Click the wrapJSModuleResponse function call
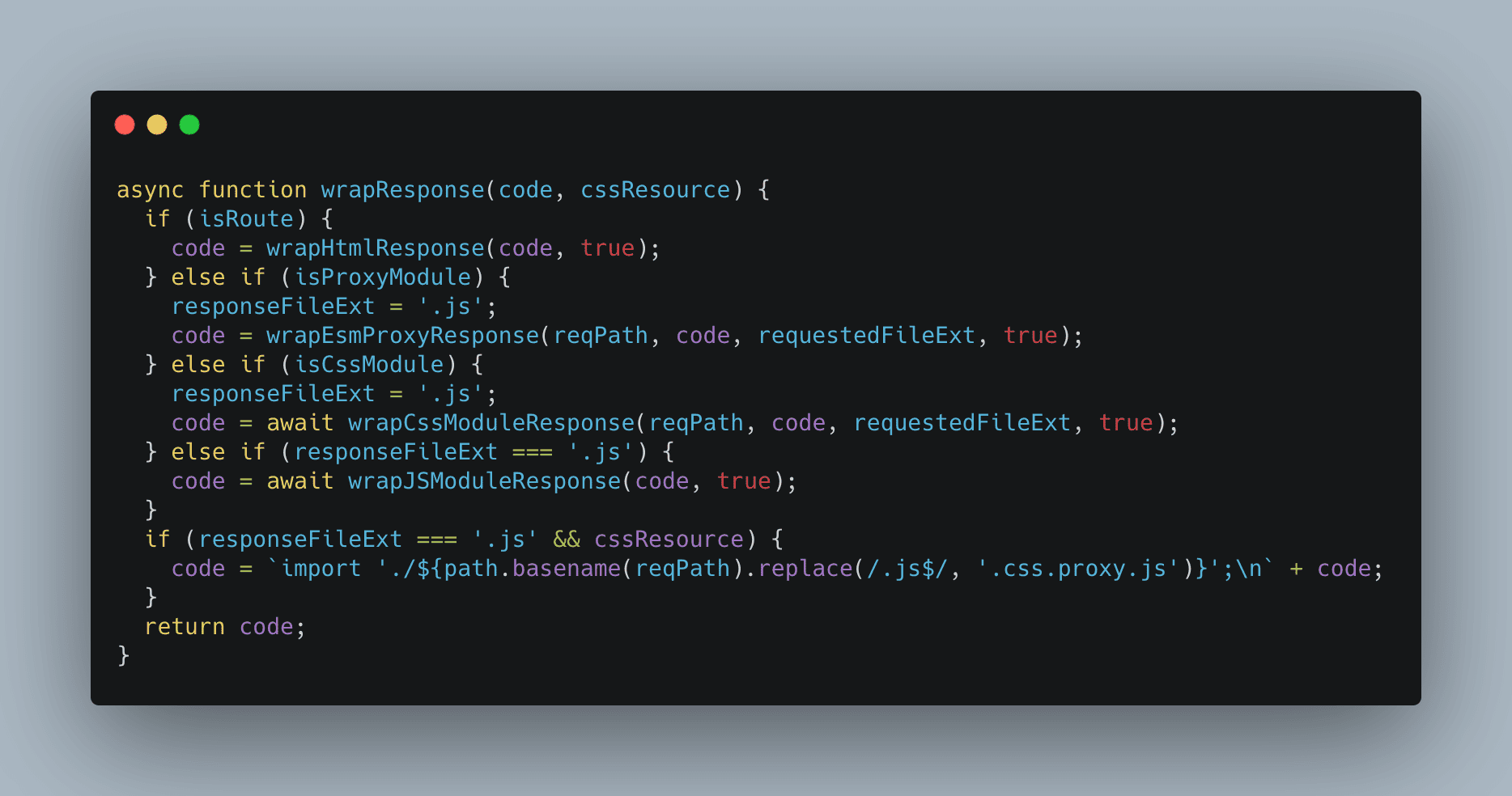1512x796 pixels. [x=485, y=481]
